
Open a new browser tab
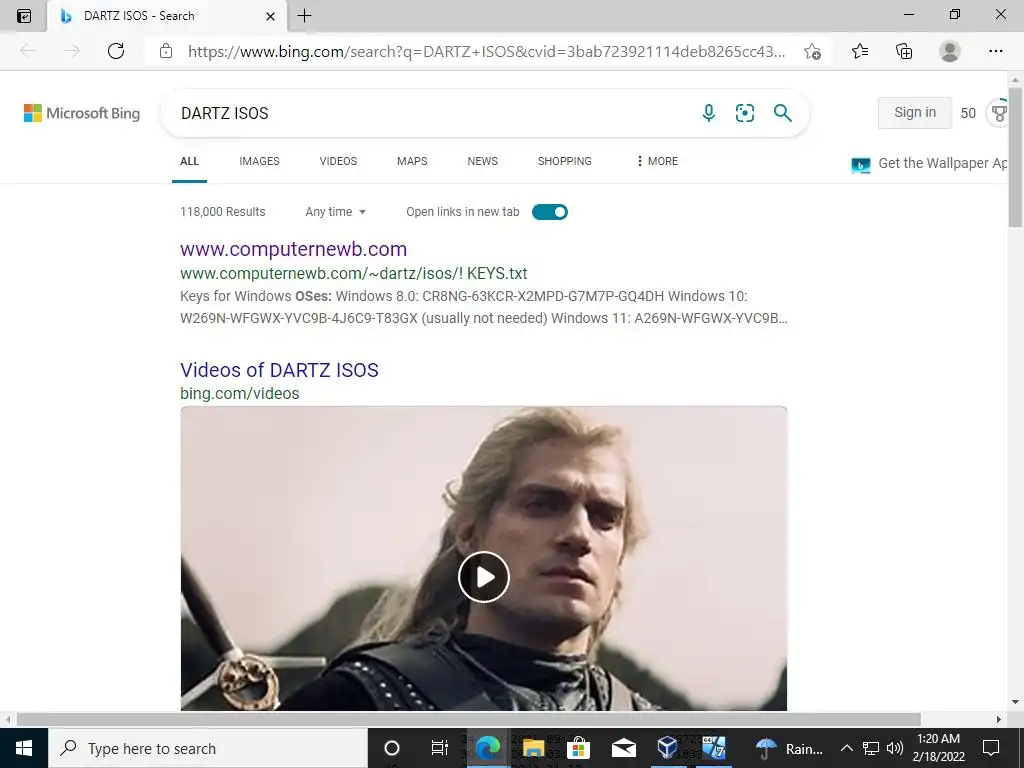tap(304, 16)
